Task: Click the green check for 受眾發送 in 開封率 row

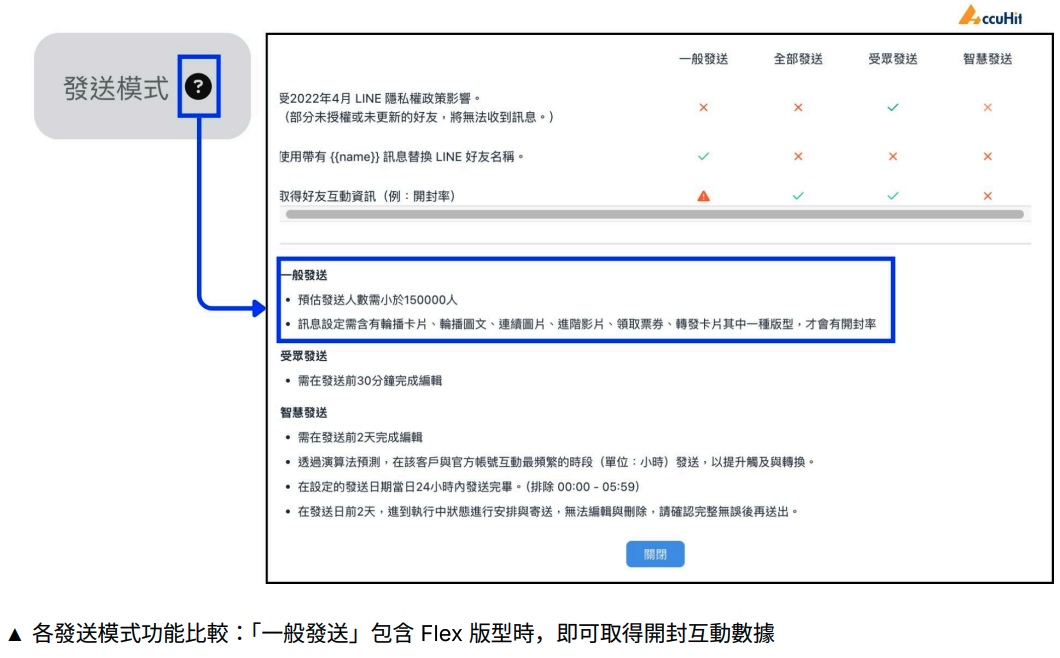Action: (x=893, y=196)
